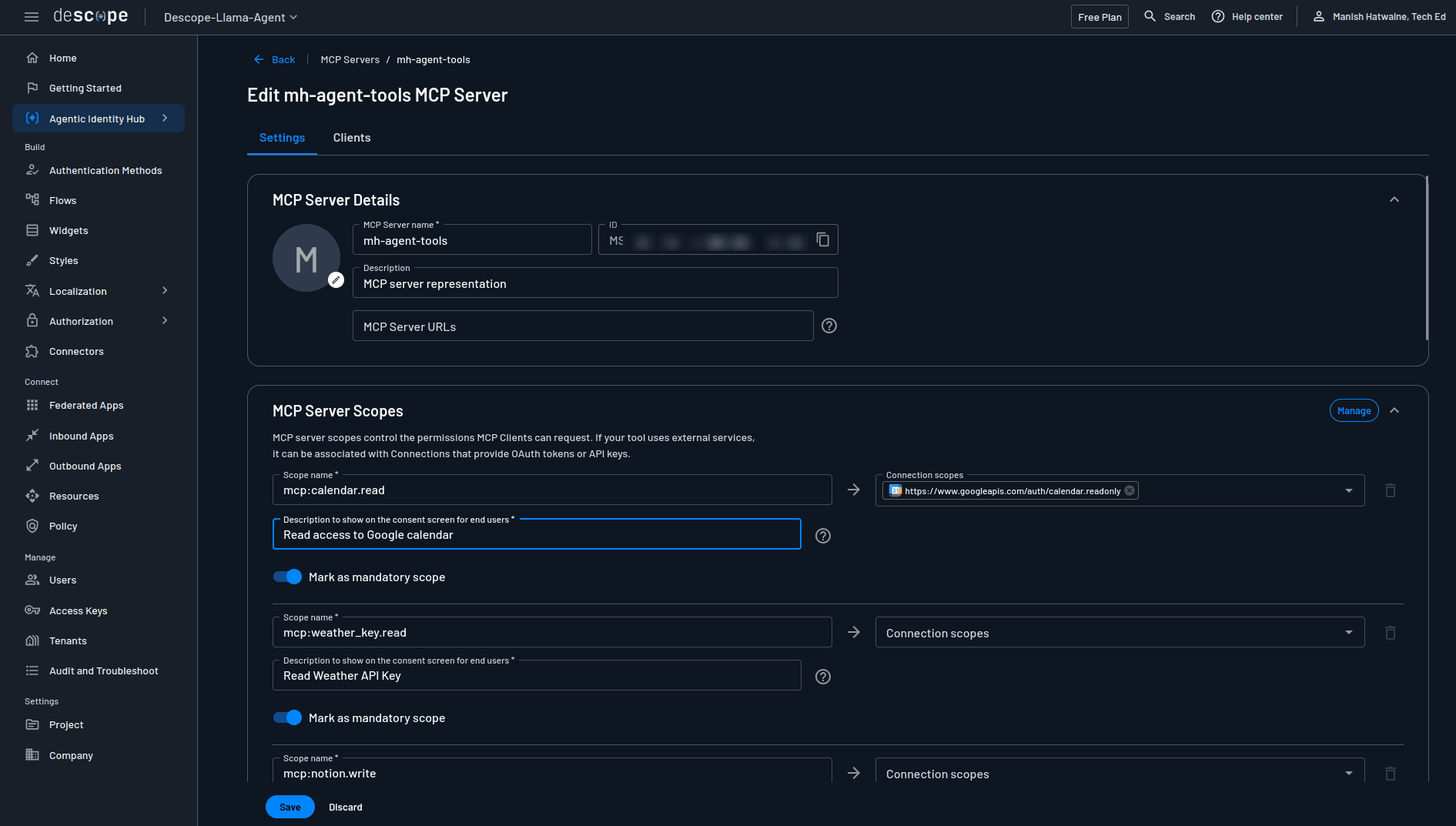Focus the mcp:calendar.read scope name field
Screen dimensions: 1456x826
click(x=552, y=490)
